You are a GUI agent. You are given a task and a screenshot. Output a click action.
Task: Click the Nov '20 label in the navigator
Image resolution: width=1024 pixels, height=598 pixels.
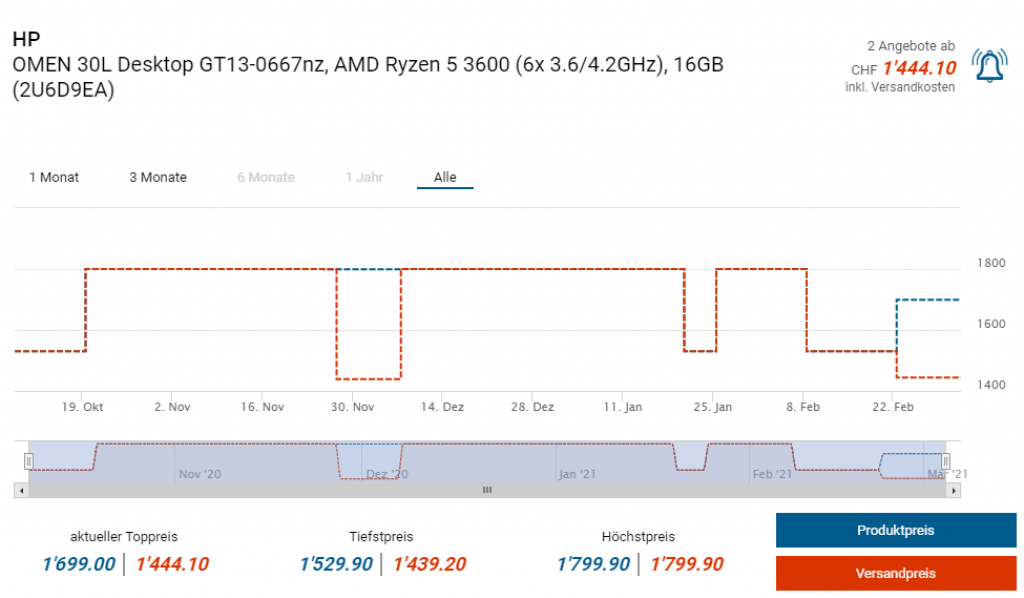[x=199, y=474]
